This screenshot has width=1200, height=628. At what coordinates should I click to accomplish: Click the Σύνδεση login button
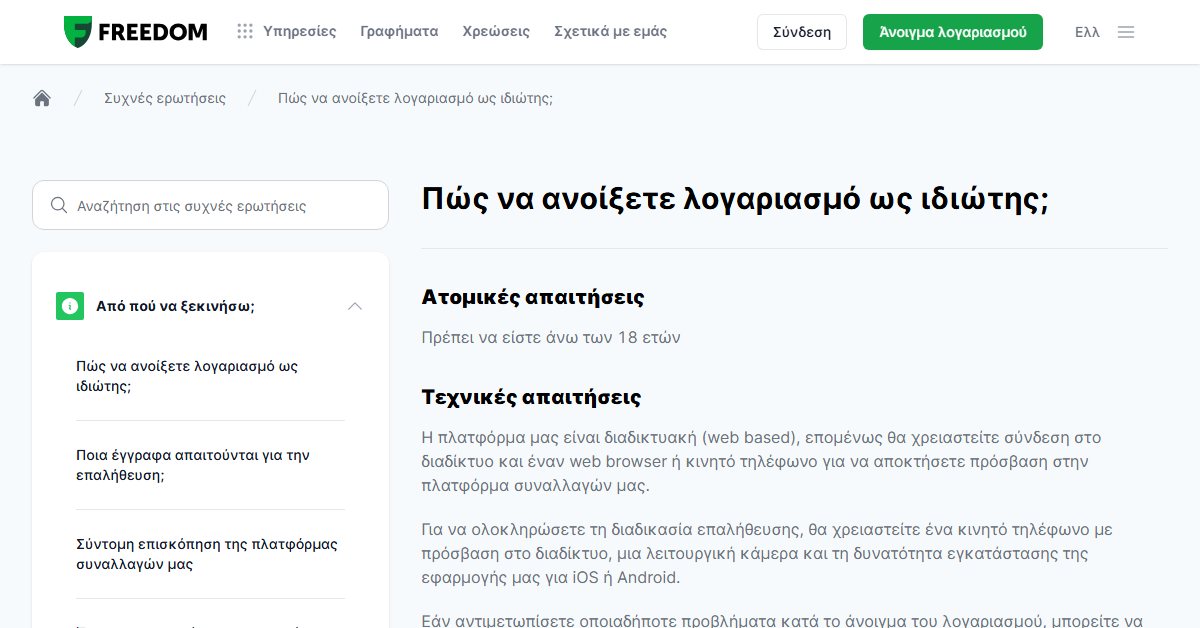802,32
